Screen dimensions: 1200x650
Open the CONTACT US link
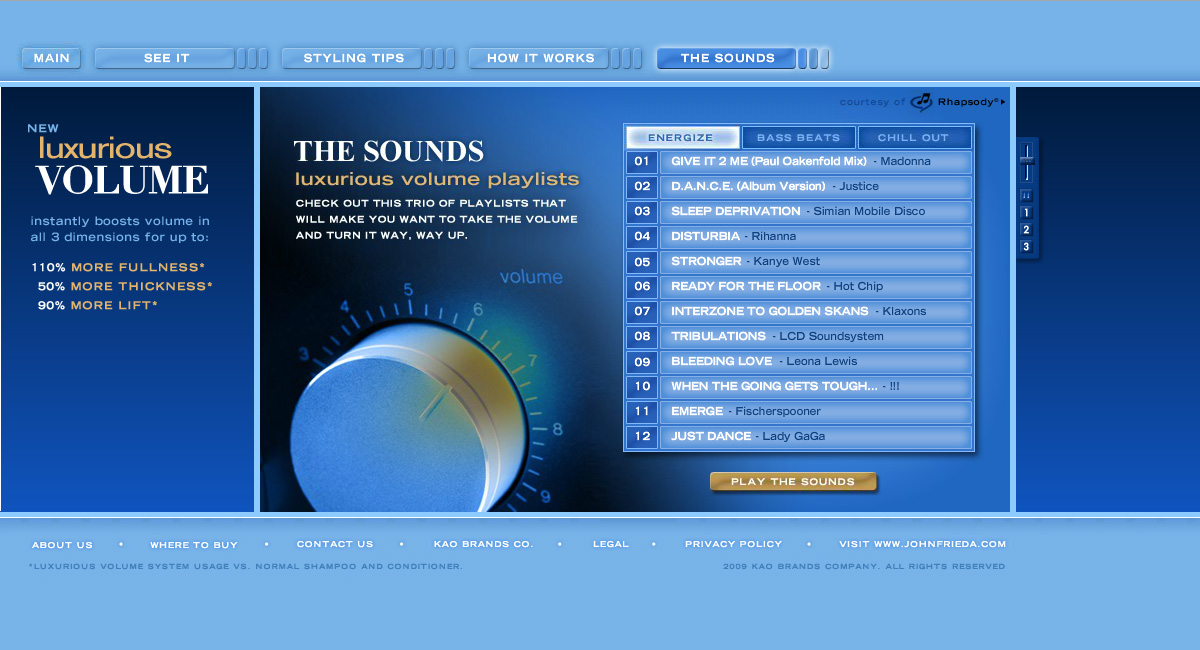coord(335,545)
